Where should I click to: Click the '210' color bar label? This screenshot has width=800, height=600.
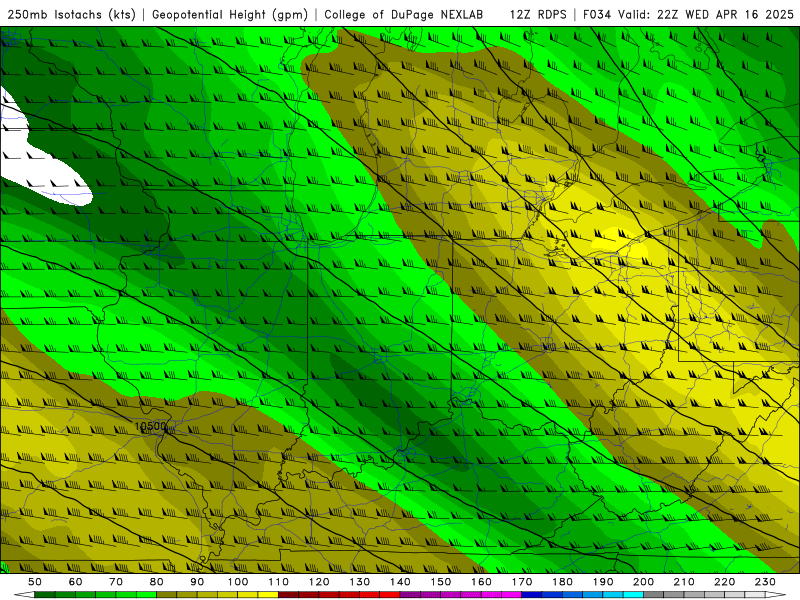tap(684, 582)
